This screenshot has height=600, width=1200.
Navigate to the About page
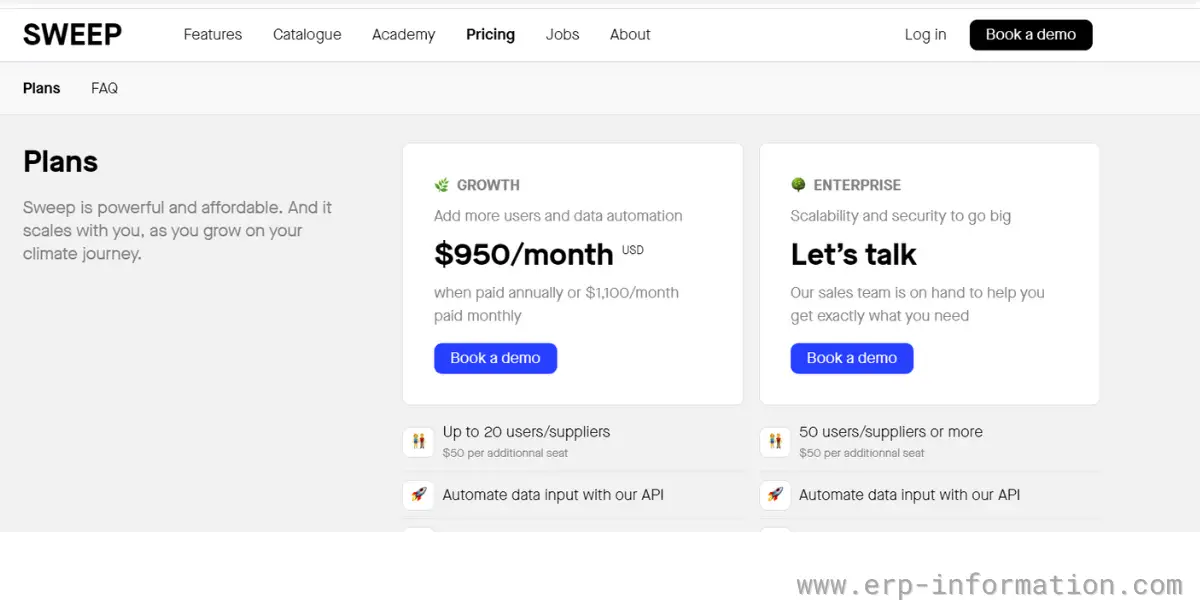(x=630, y=34)
